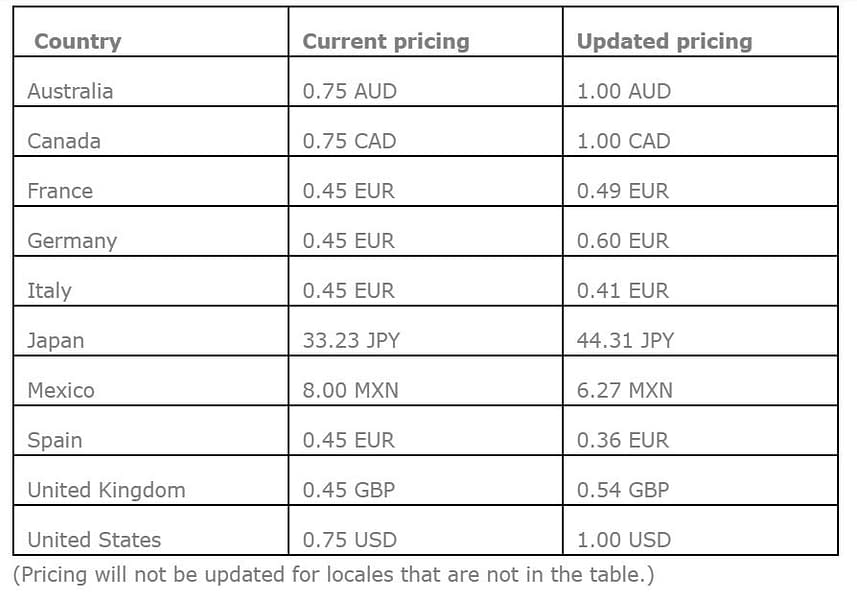Click the Country column header
The height and width of the screenshot is (595, 857).
point(77,42)
